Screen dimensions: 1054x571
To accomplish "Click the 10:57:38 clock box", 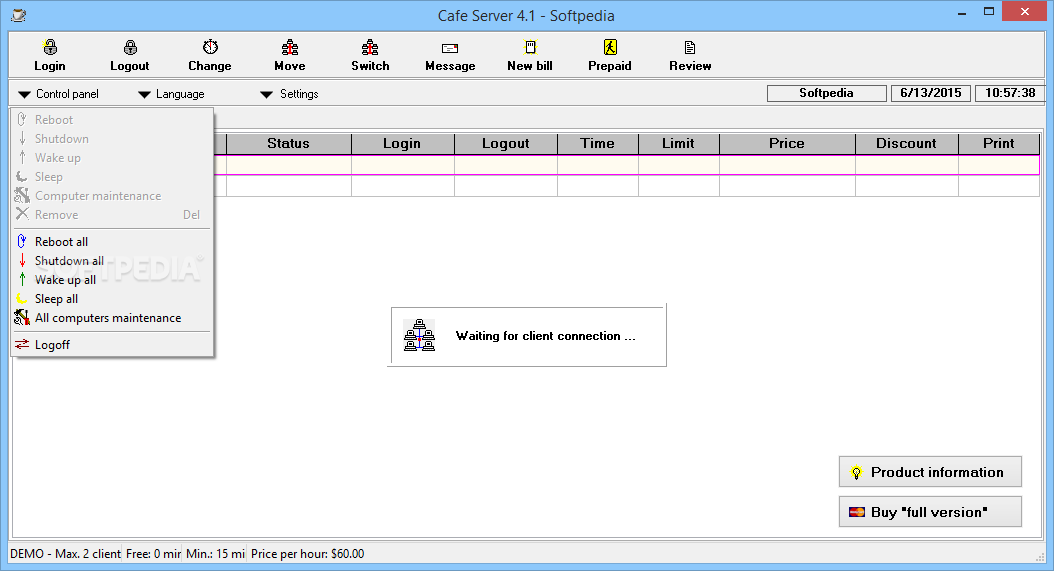I will point(1010,93).
